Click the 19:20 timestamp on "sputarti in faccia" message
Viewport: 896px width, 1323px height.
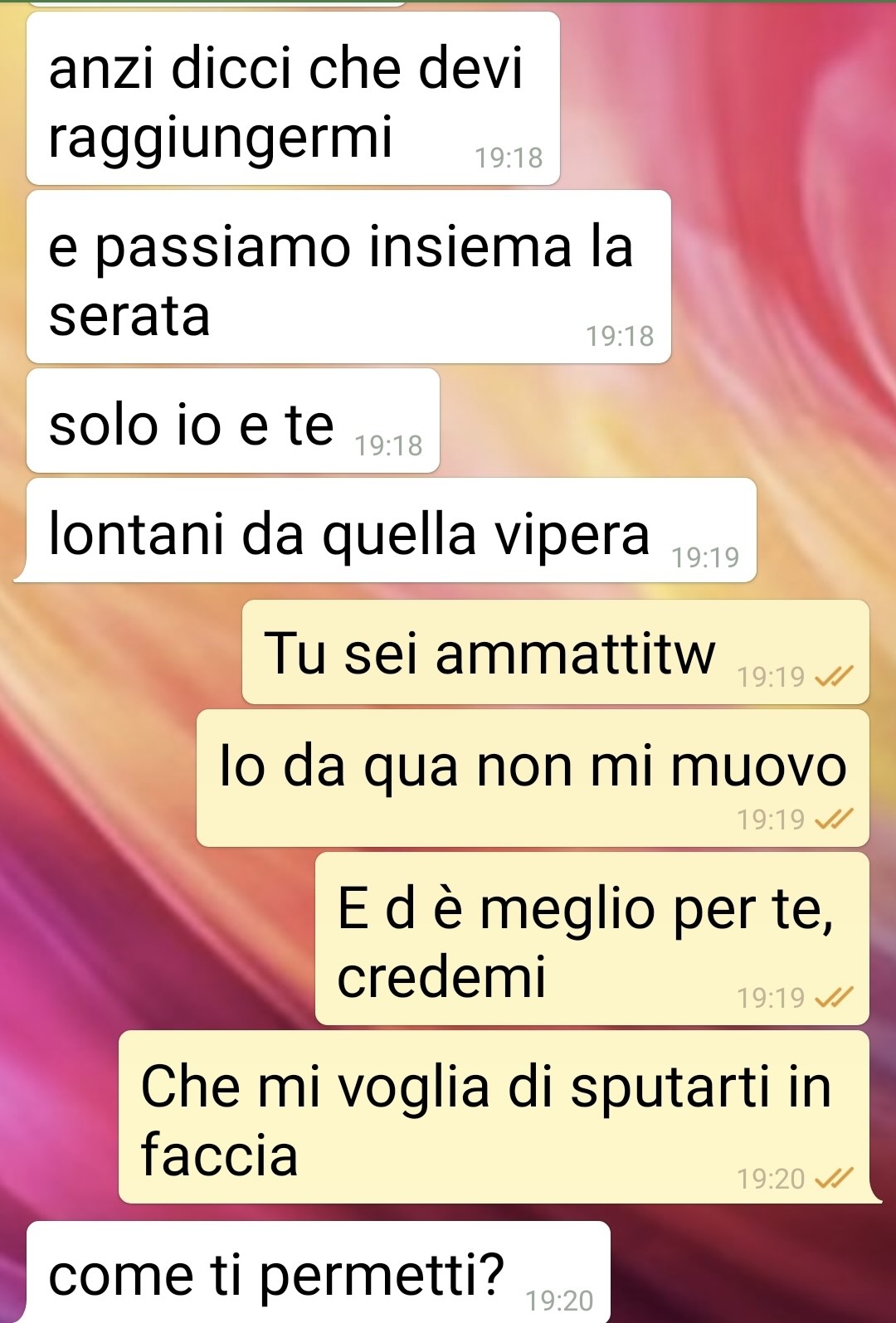771,1179
